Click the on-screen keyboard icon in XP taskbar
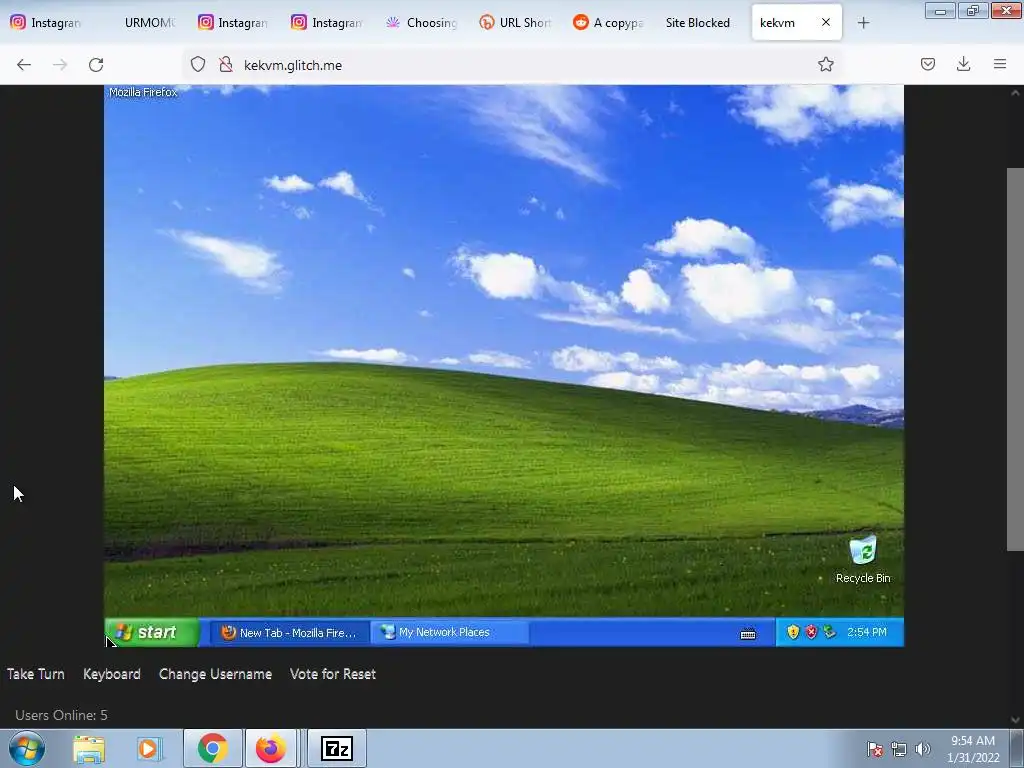Viewport: 1024px width, 768px height. (748, 633)
